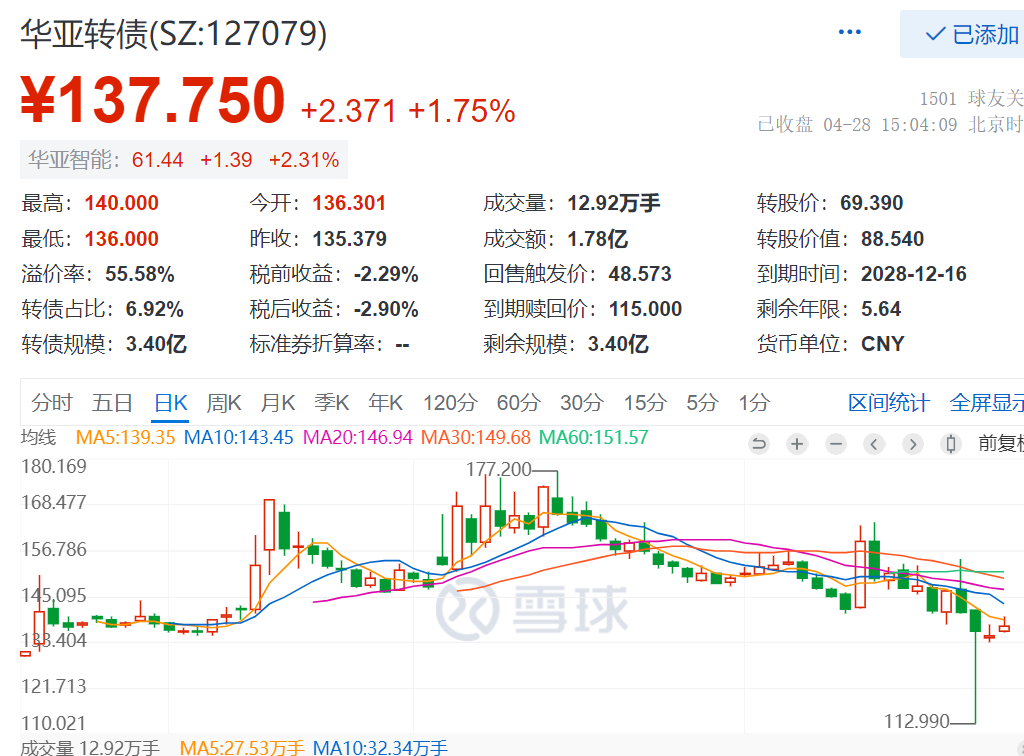Select the 60分 chart tab

click(519, 403)
